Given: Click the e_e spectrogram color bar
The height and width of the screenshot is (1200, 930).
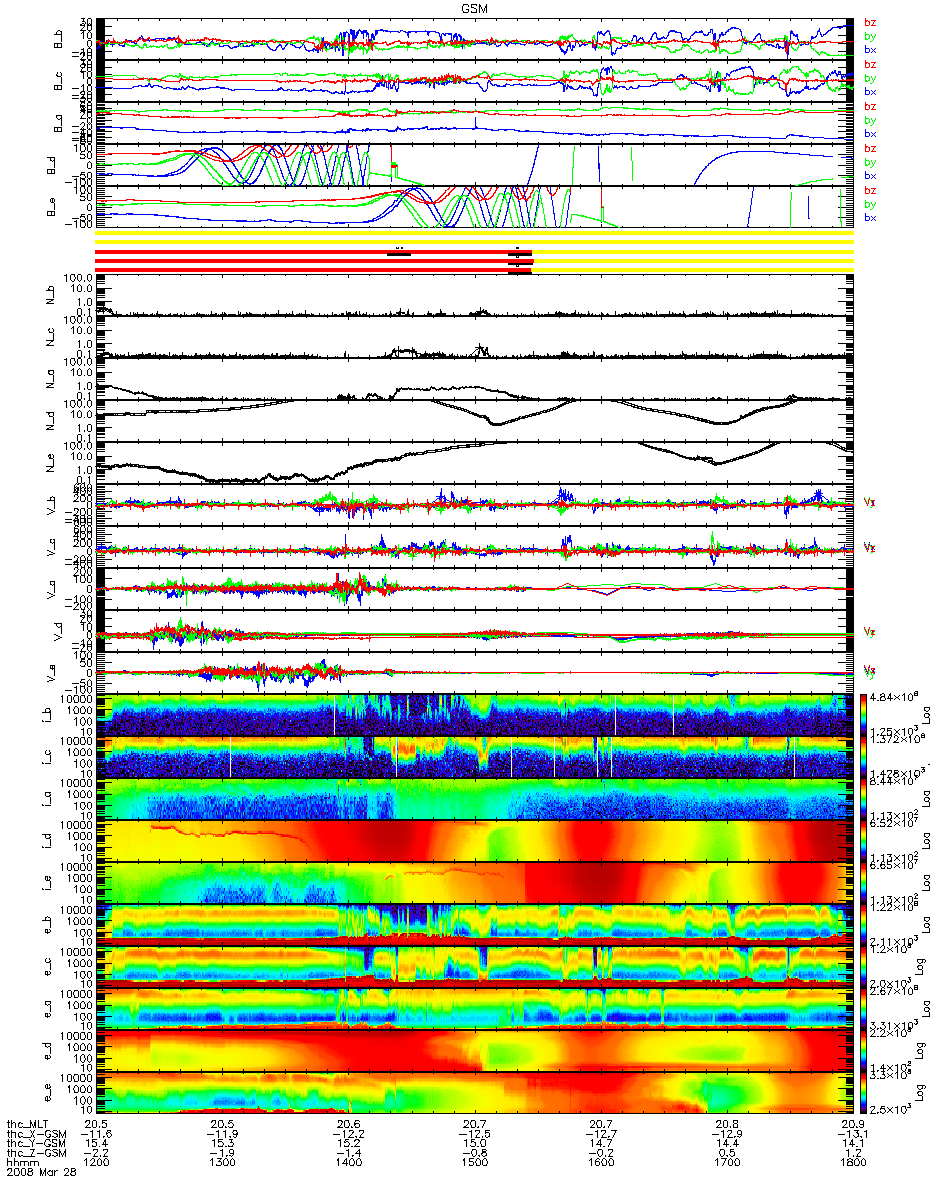Looking at the screenshot, I should click(x=865, y=1092).
